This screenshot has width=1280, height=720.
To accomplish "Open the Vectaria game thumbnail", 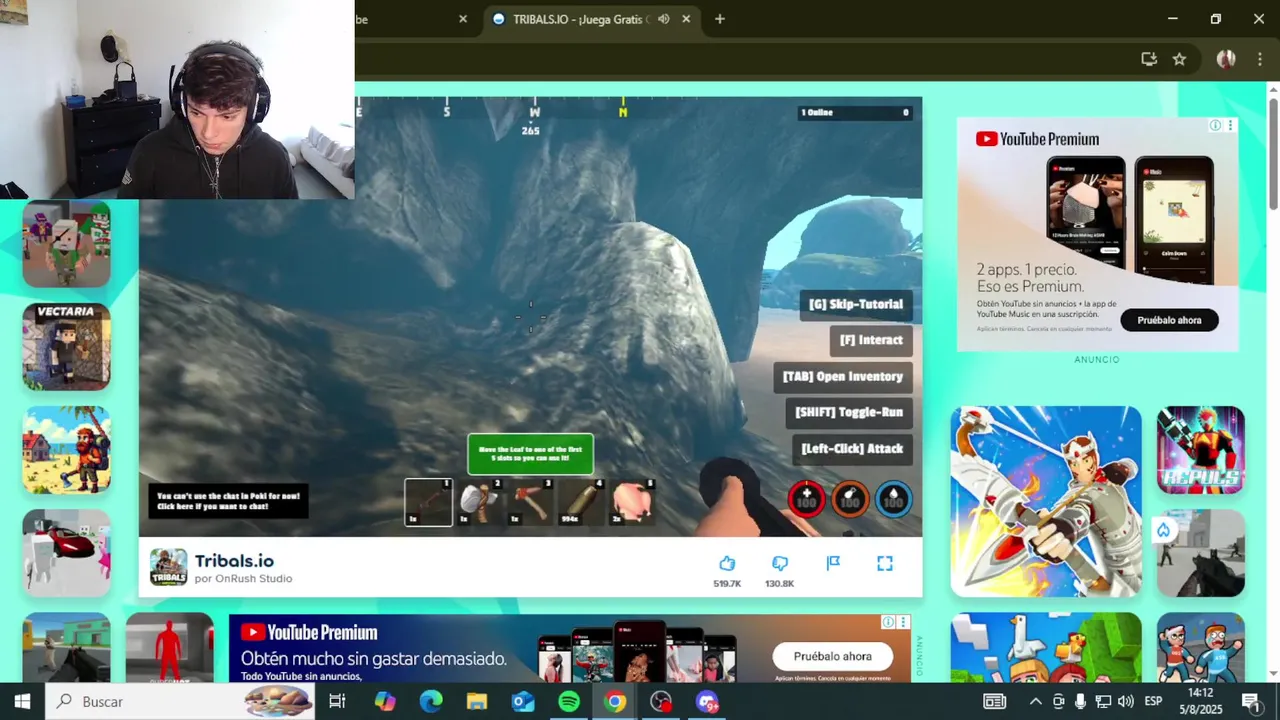I will click(x=66, y=346).
